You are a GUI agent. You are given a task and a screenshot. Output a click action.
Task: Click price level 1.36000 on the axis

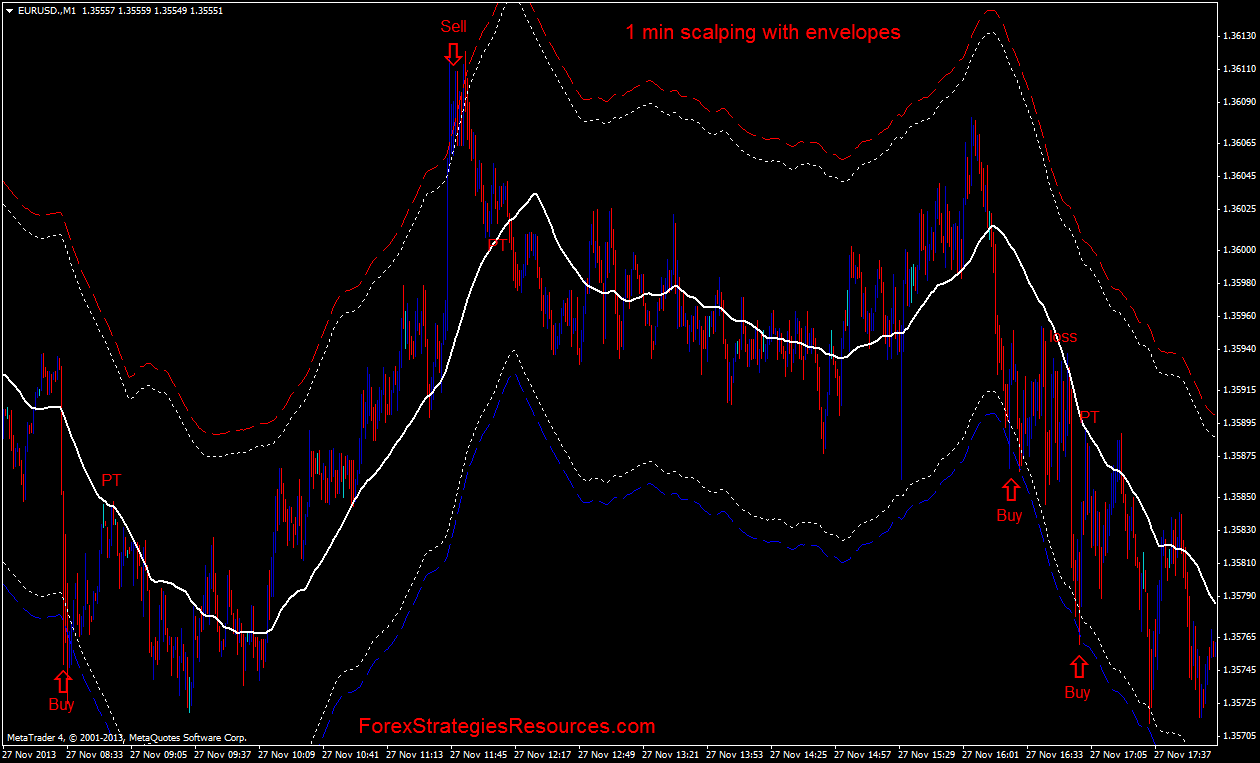pyautogui.click(x=1238, y=250)
